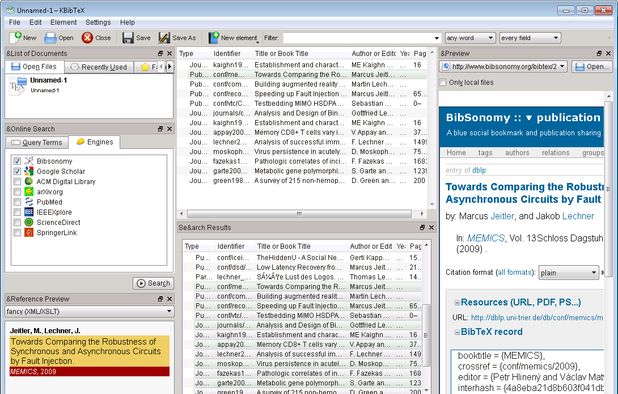Open the 'any word' filter dropdown
Viewport: 618px width, 394px height.
(x=470, y=38)
